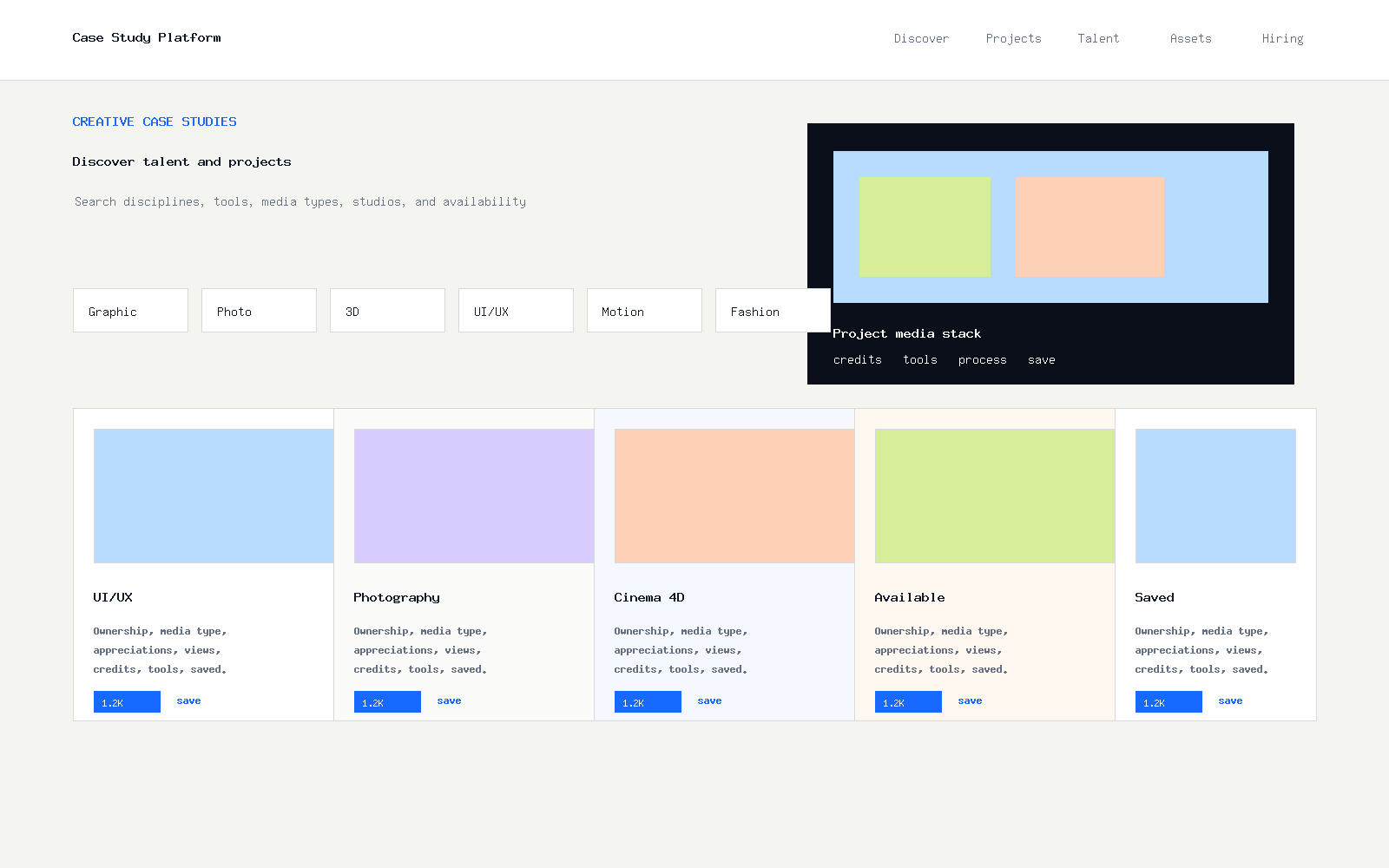Click the green block in media preview
Image resolution: width=1389 pixels, height=868 pixels.
(925, 227)
